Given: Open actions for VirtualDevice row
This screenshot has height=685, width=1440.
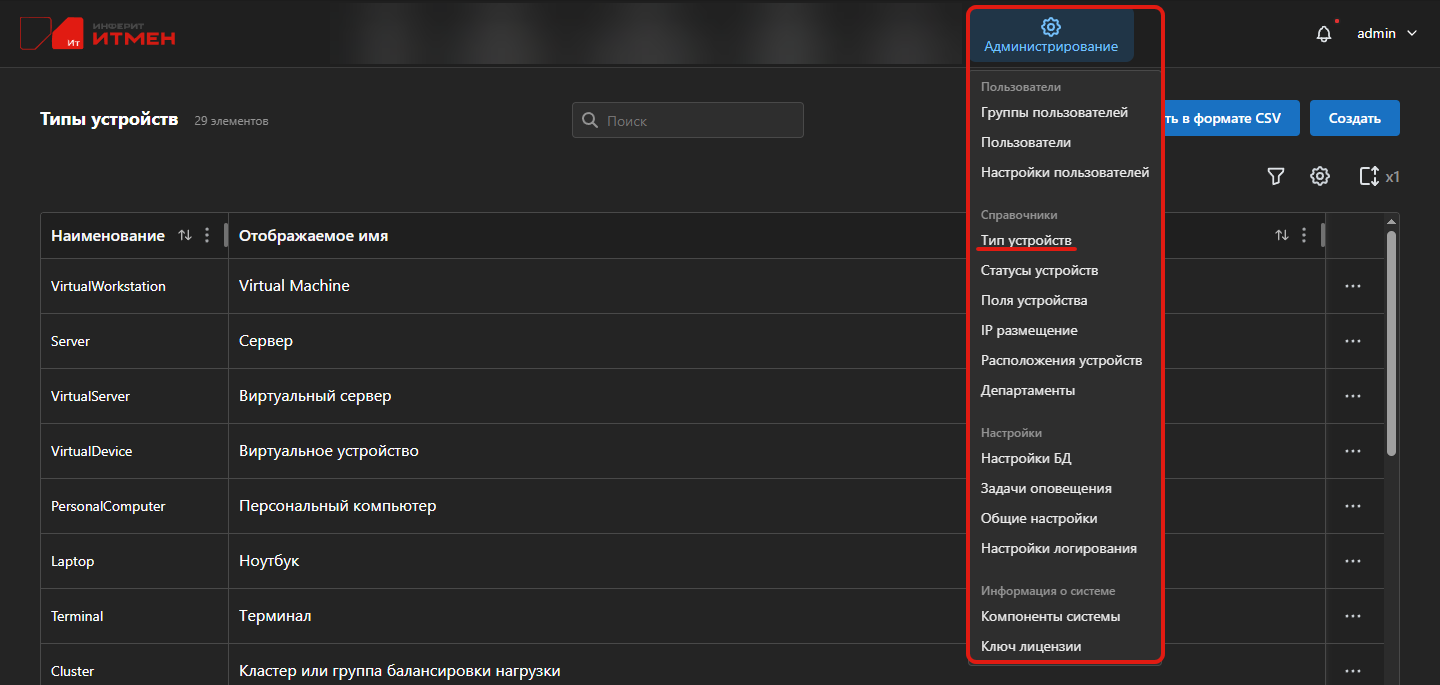Looking at the screenshot, I should point(1353,451).
